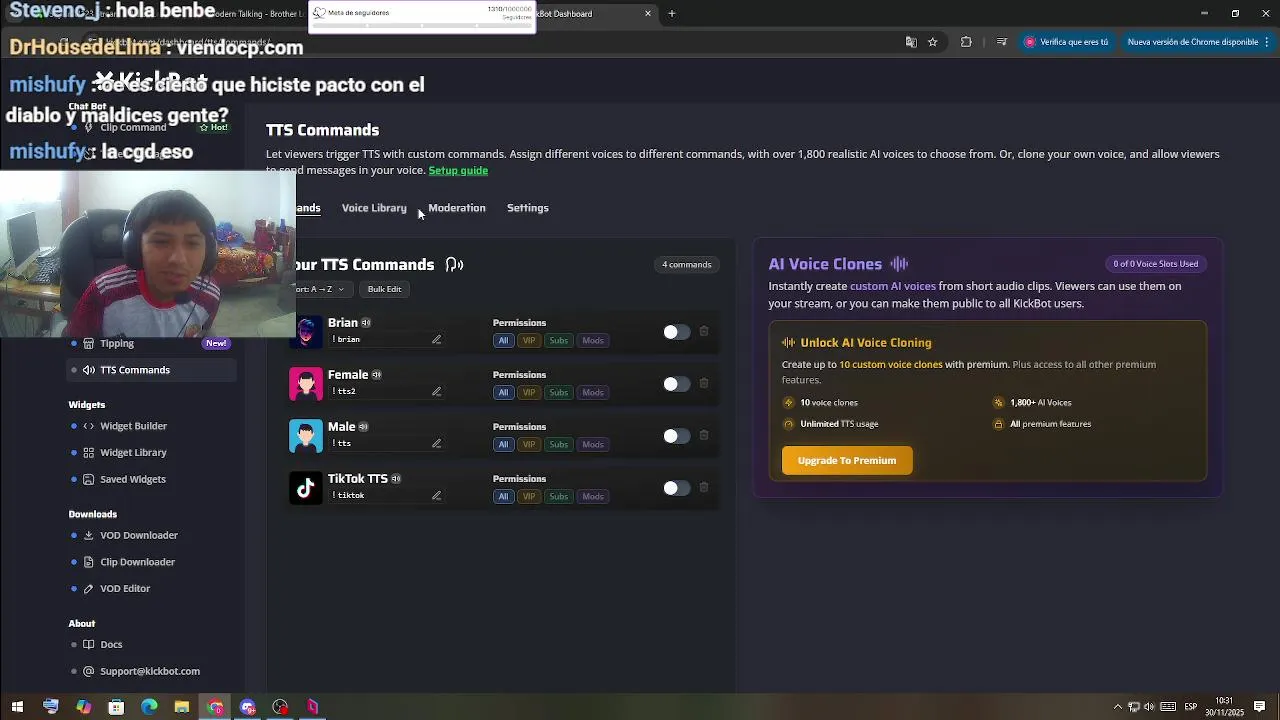The height and width of the screenshot is (720, 1280).
Task: Select VIP permission for Brian
Action: point(529,341)
